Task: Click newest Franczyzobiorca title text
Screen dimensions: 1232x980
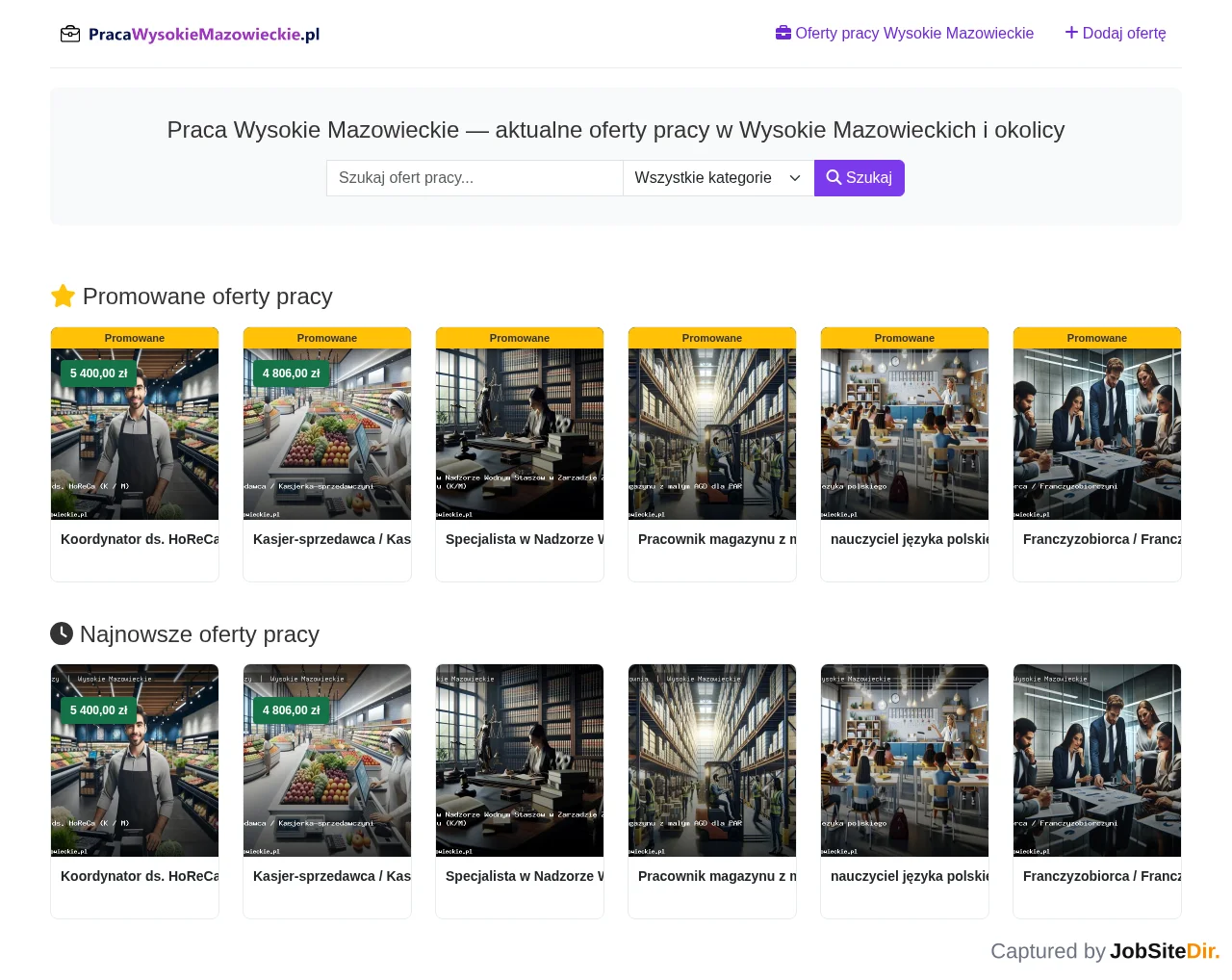Action: click(x=1102, y=876)
